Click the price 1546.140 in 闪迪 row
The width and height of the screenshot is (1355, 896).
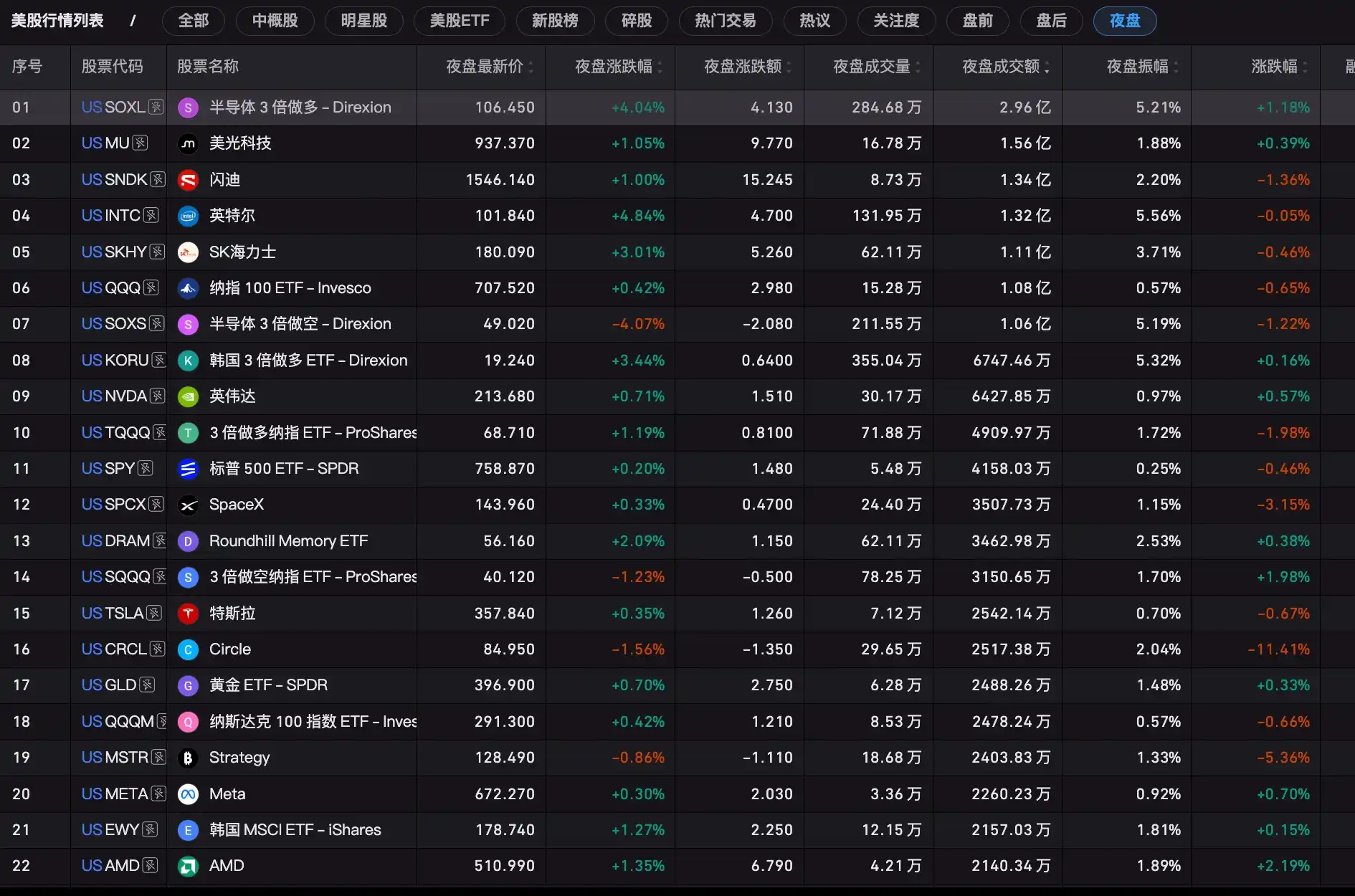point(500,180)
